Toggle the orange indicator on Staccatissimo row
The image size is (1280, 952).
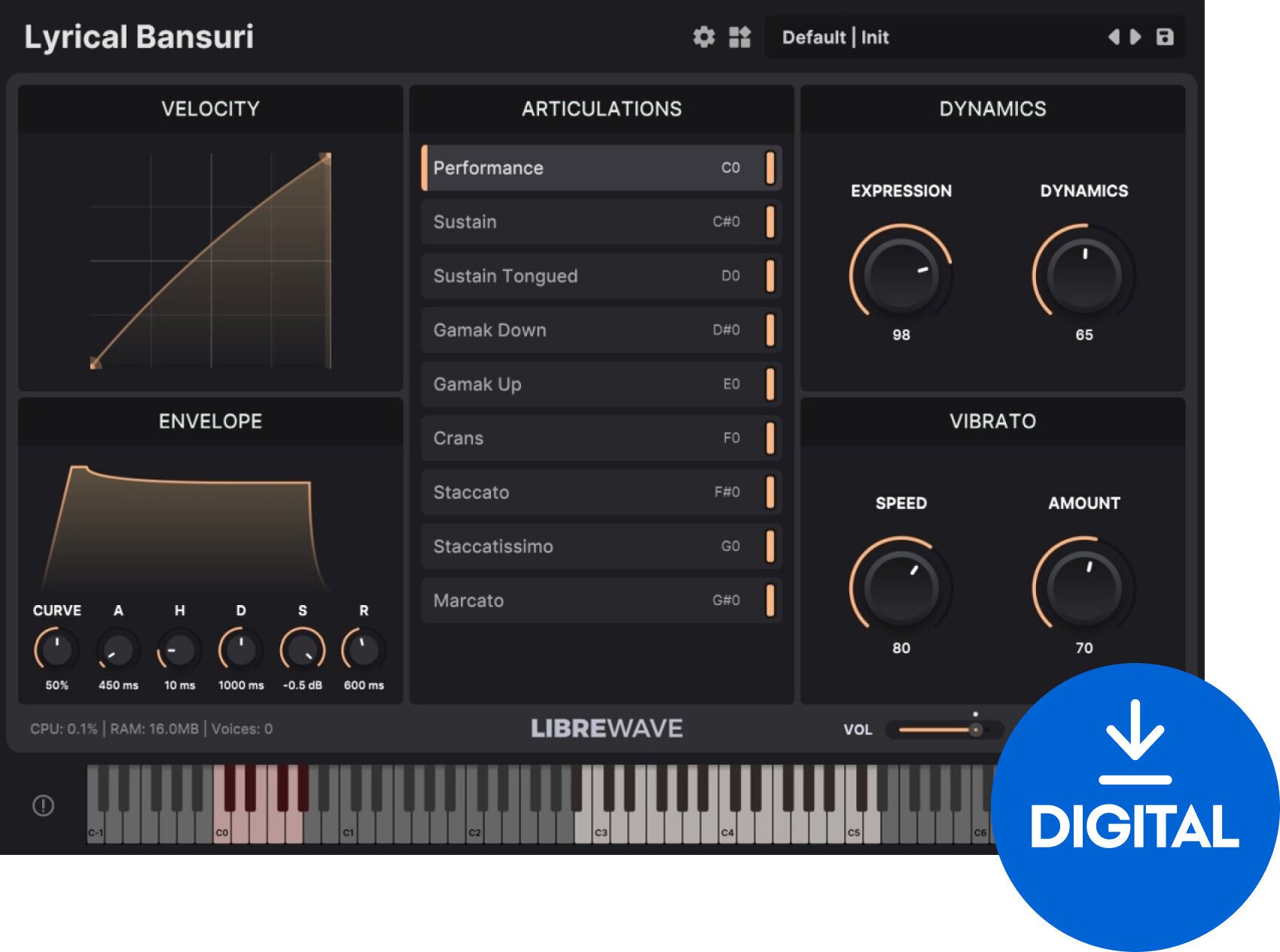tap(770, 546)
